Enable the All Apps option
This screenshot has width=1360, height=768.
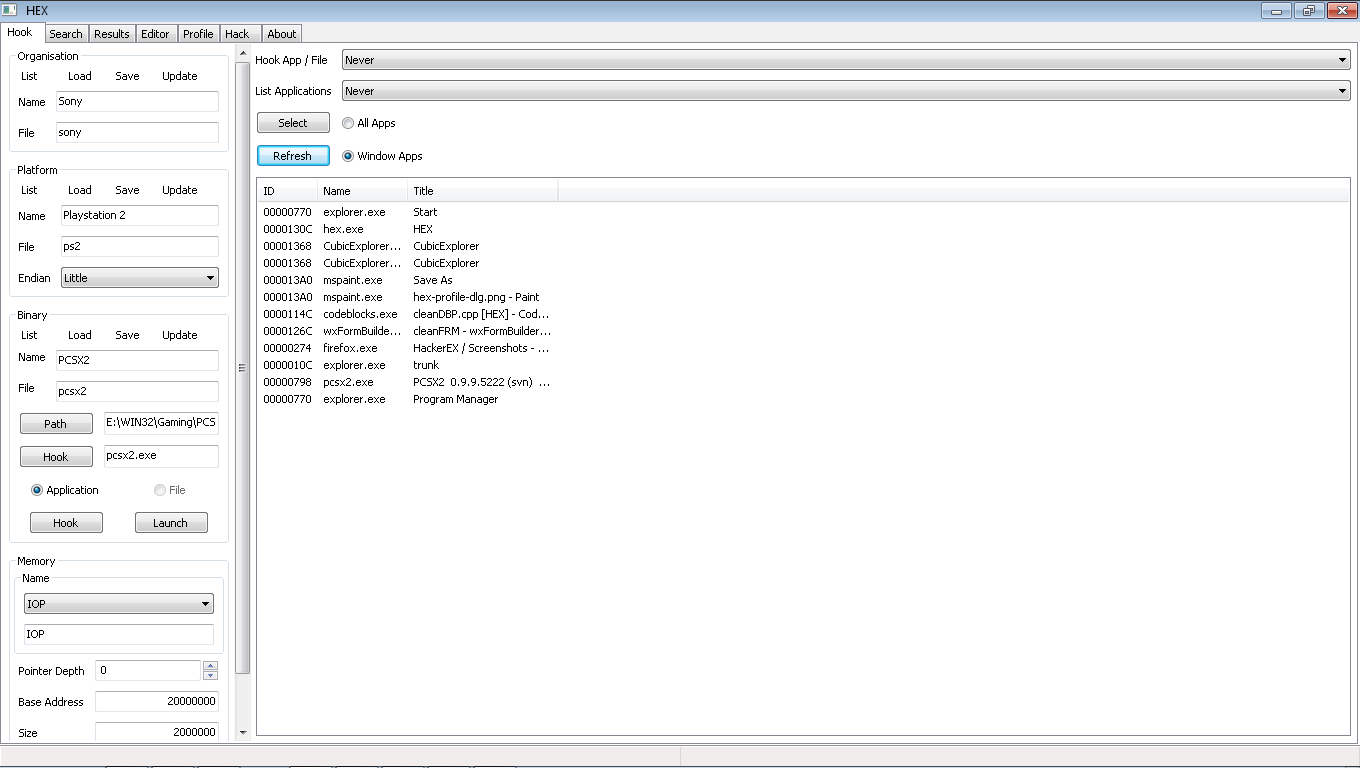tap(348, 122)
